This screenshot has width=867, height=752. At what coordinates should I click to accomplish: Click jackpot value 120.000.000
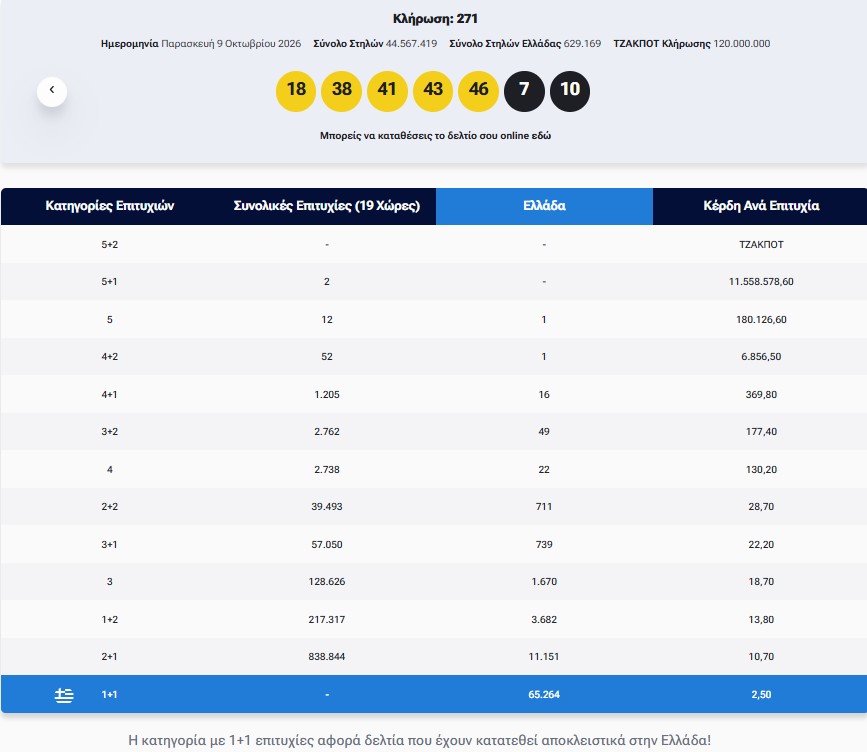click(x=741, y=44)
